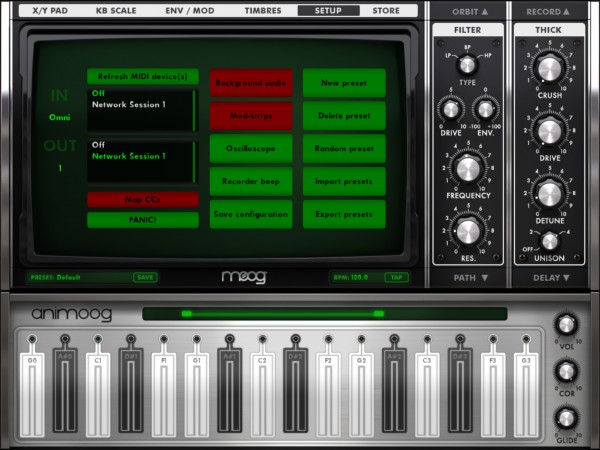The image size is (600, 450).
Task: Play the D#1 black key
Action: 131,388
